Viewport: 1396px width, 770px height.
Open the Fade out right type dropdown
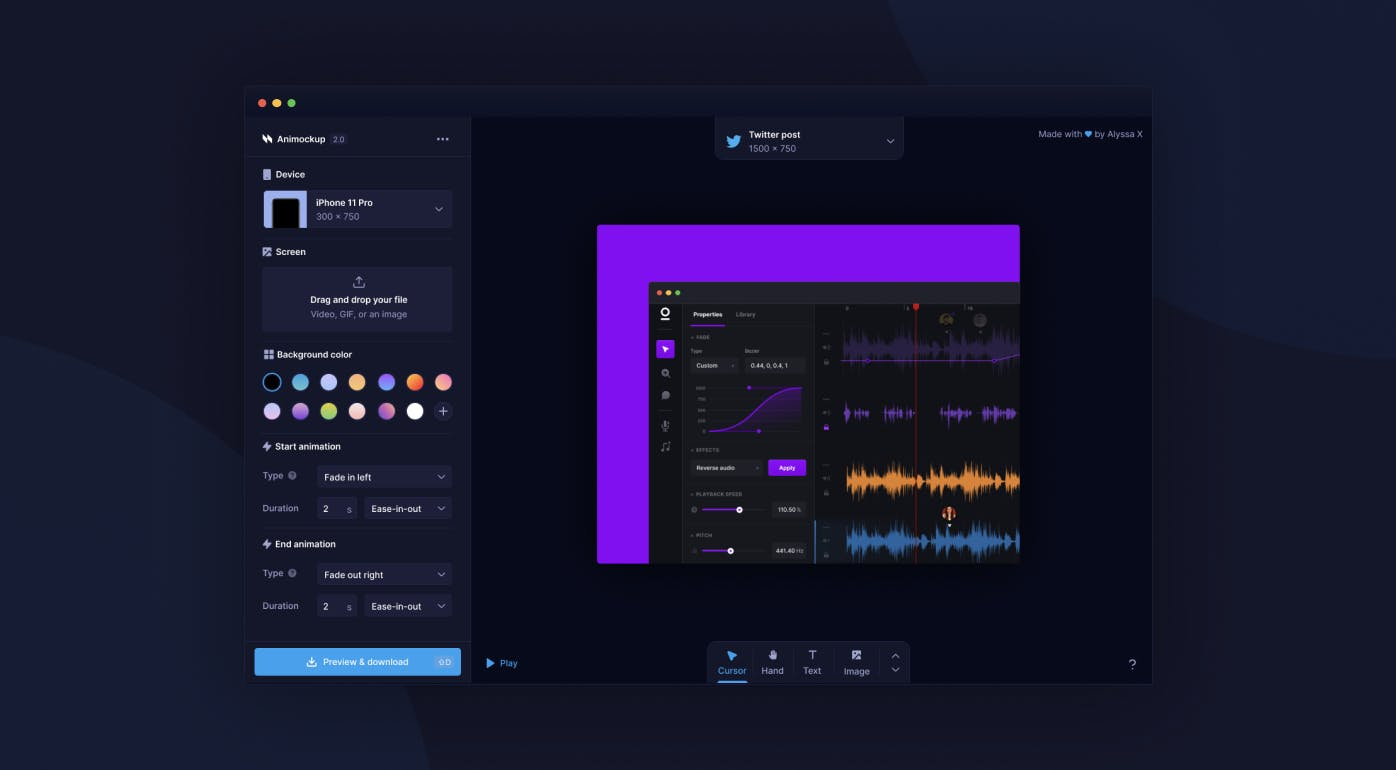click(384, 575)
